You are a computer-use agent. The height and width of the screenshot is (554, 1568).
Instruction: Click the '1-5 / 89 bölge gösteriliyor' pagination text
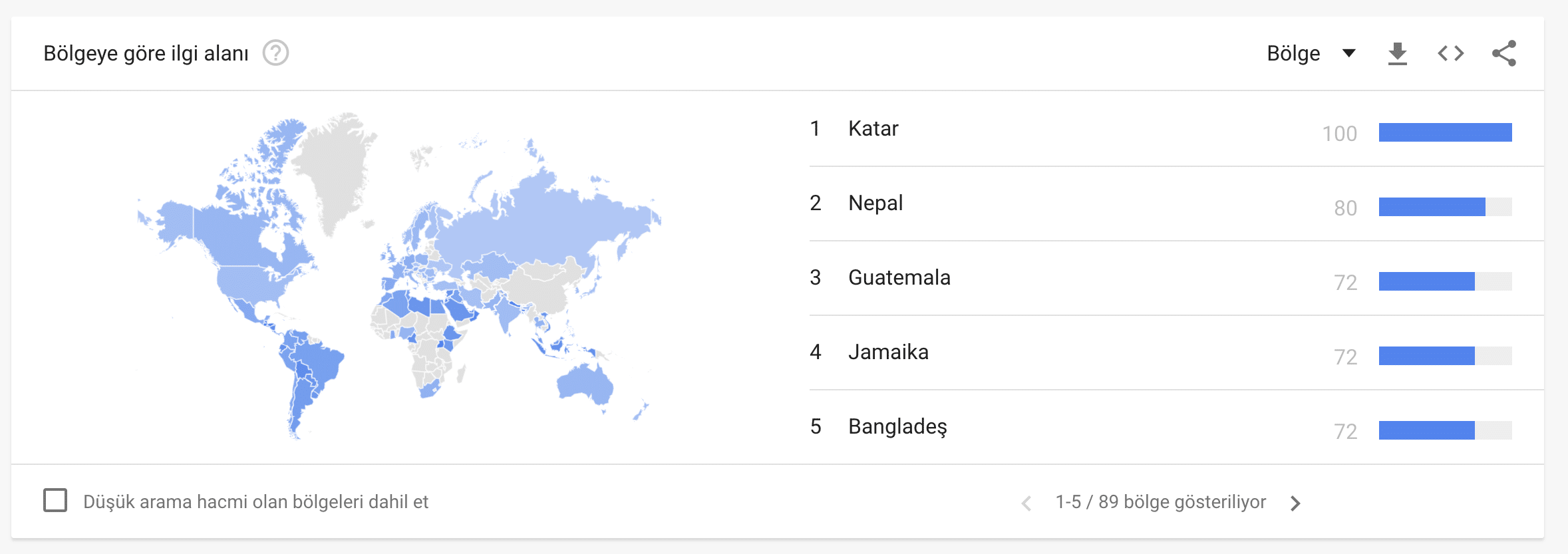1160,502
